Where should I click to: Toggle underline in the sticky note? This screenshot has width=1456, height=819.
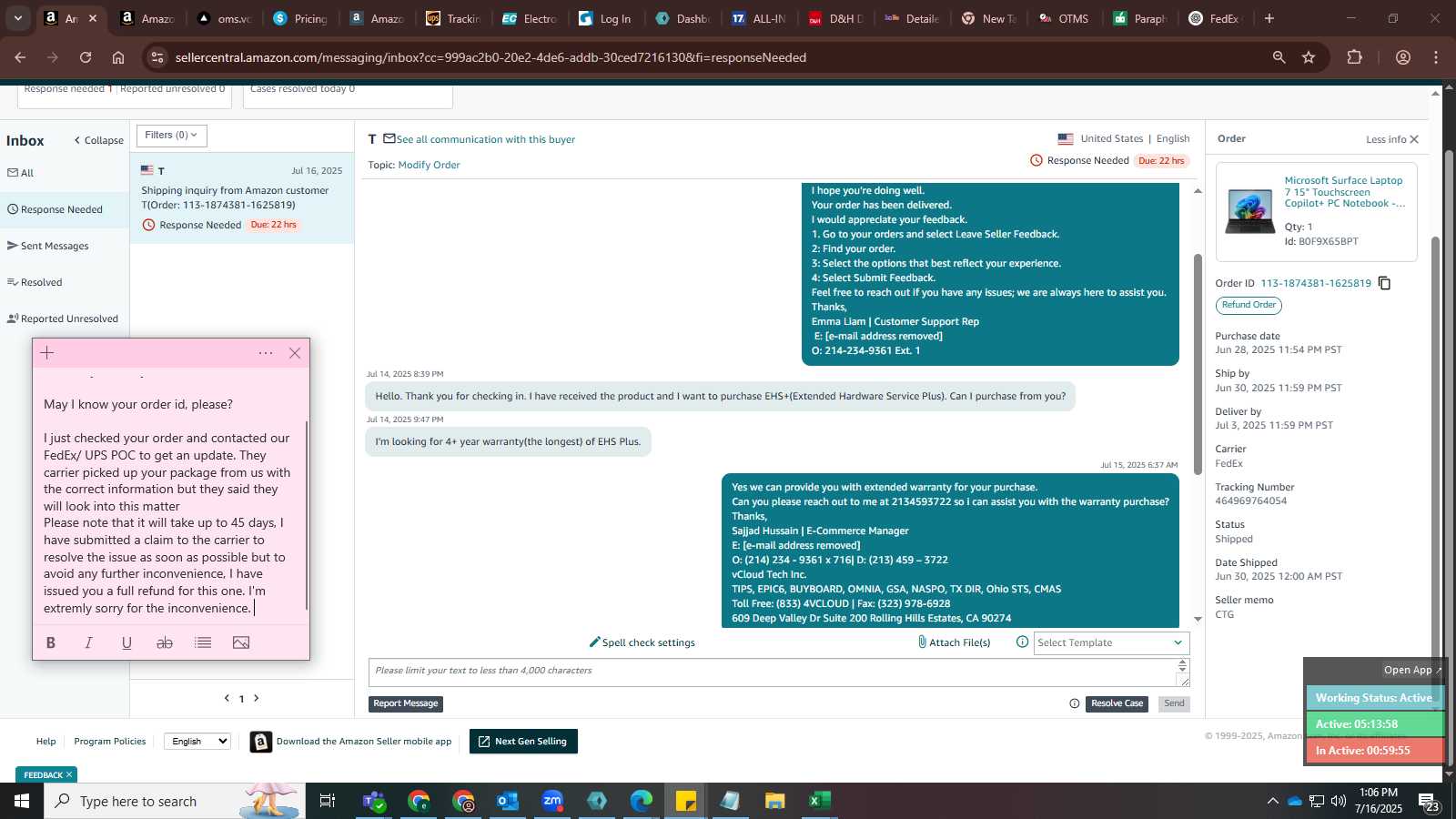point(126,642)
